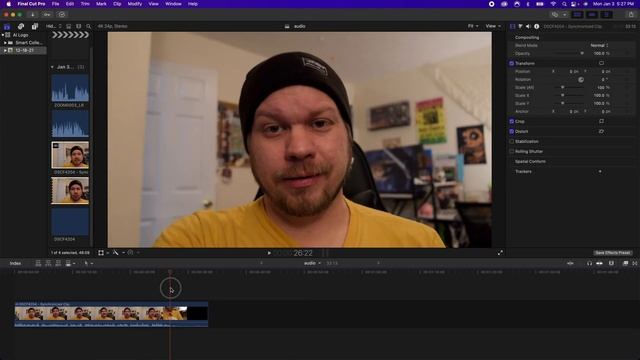Open the timeline Index button
The height and width of the screenshot is (360, 640).
(15, 264)
